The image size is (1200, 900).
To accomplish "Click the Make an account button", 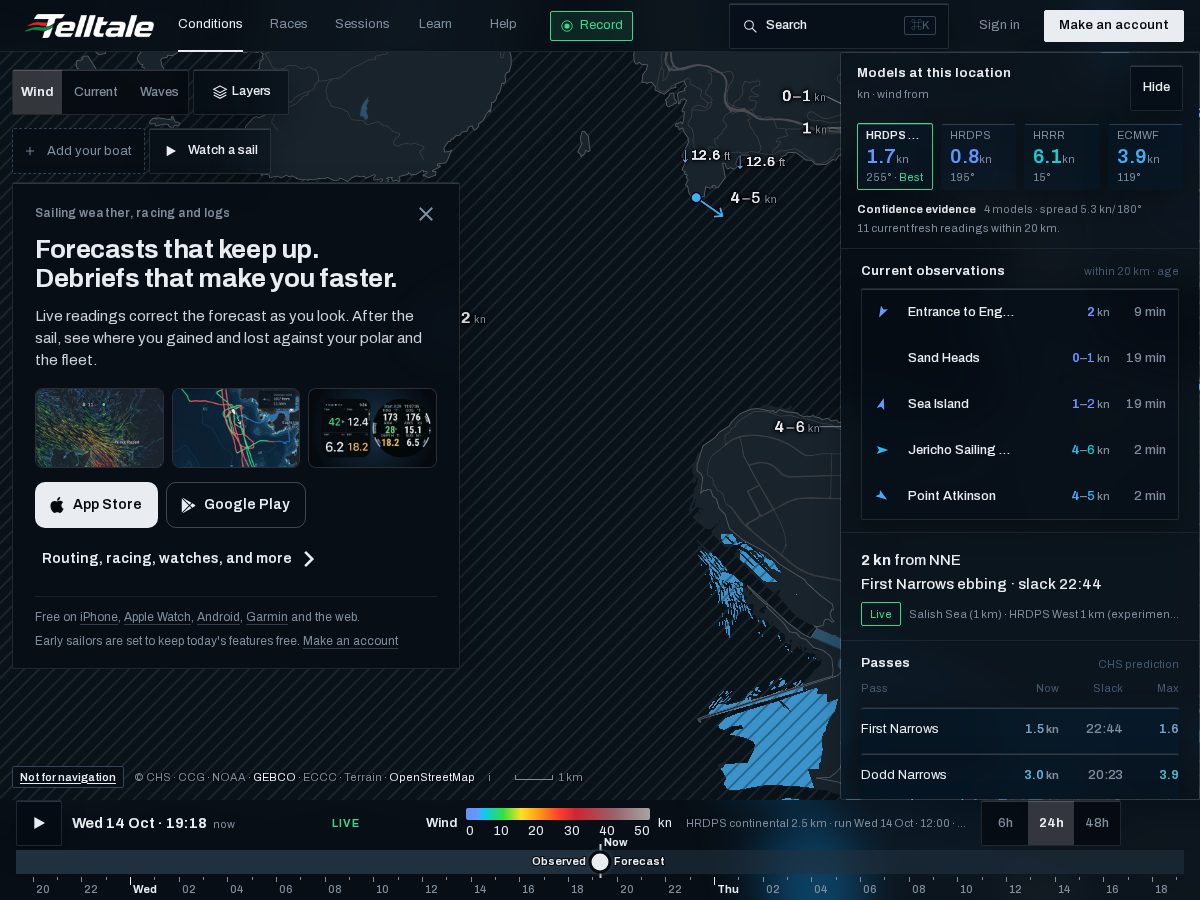I will point(1113,26).
